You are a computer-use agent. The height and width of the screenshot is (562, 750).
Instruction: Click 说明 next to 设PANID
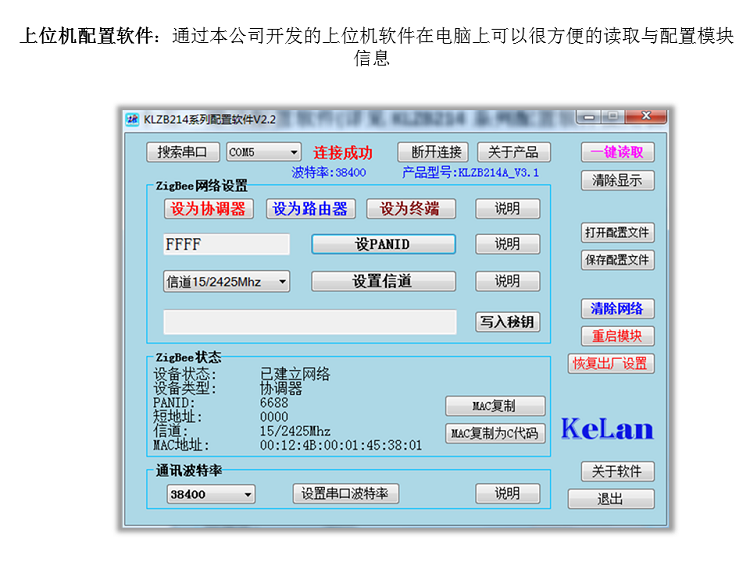507,244
